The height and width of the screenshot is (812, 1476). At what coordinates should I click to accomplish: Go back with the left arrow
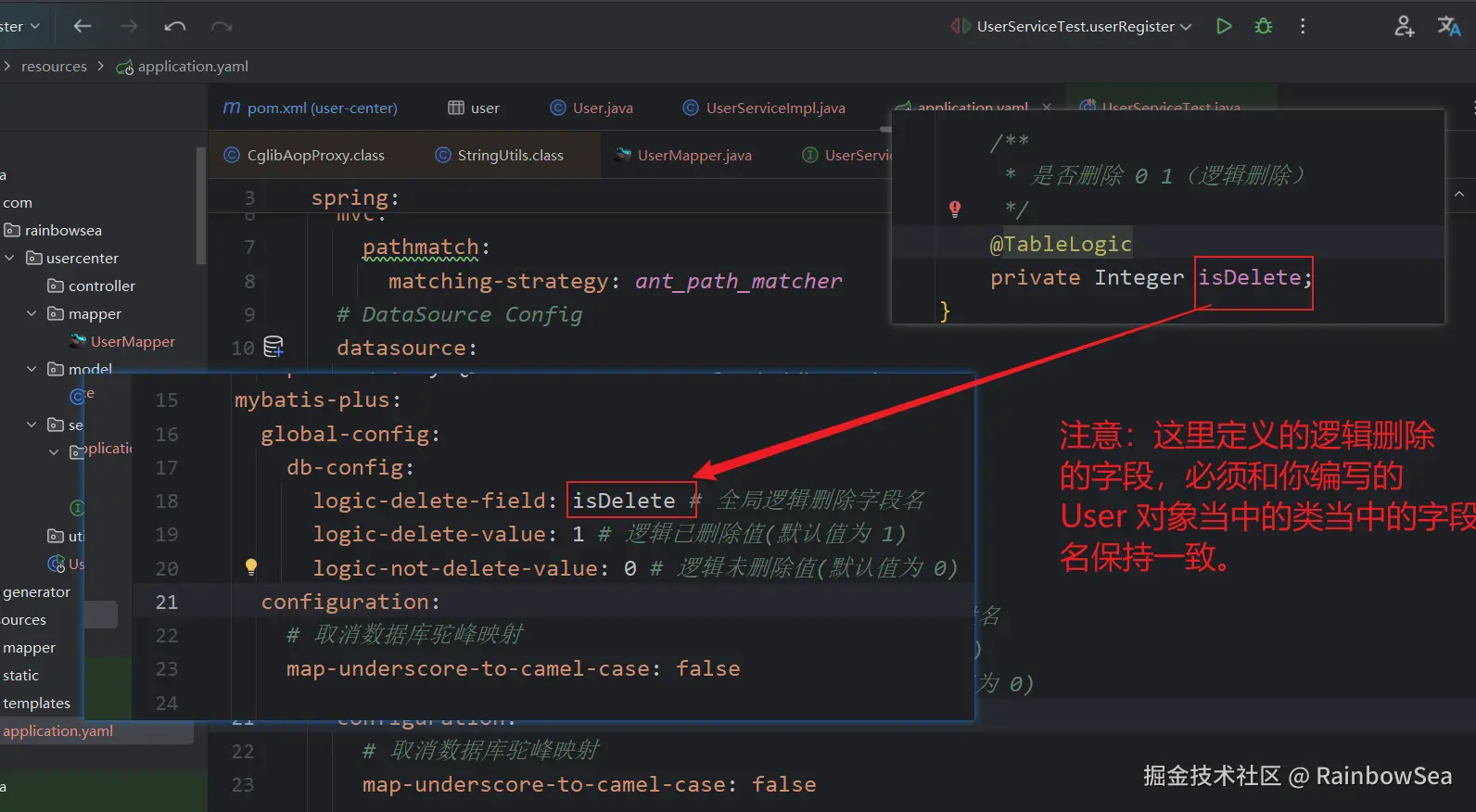[83, 26]
